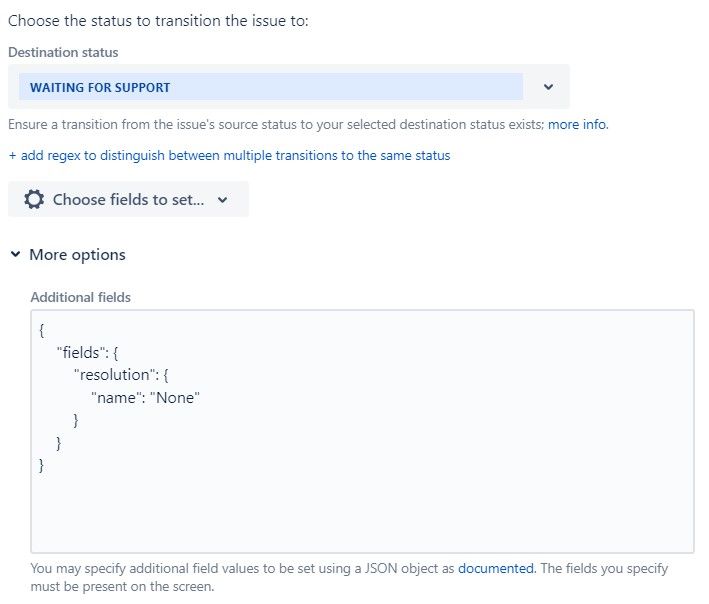Click empty area at bottom of textarea
Image resolution: width=709 pixels, height=604 pixels.
(x=362, y=515)
